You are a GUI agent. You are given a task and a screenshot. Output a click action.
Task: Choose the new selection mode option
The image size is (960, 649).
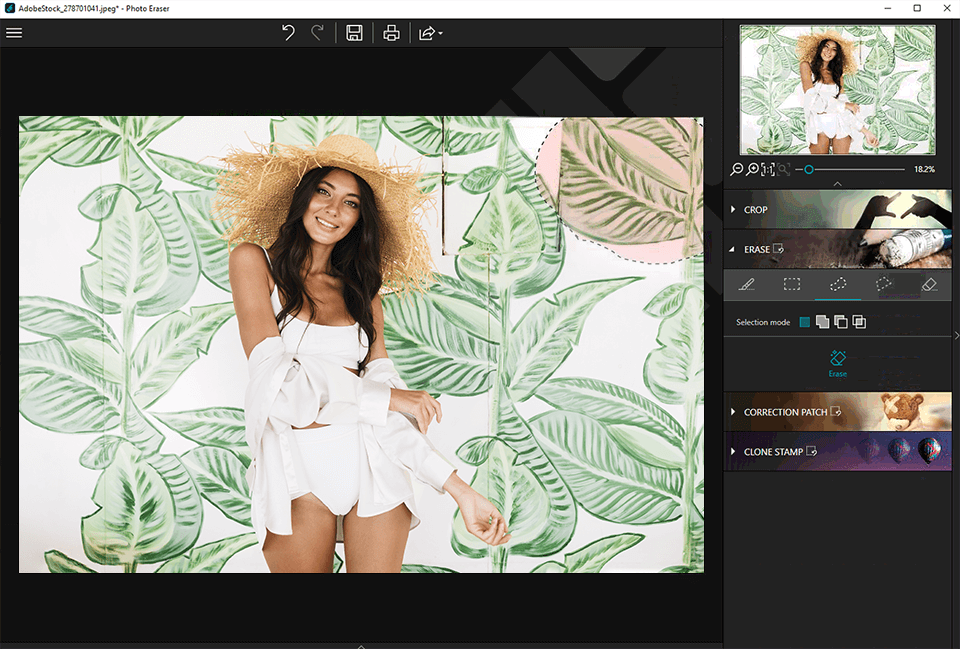[805, 322]
